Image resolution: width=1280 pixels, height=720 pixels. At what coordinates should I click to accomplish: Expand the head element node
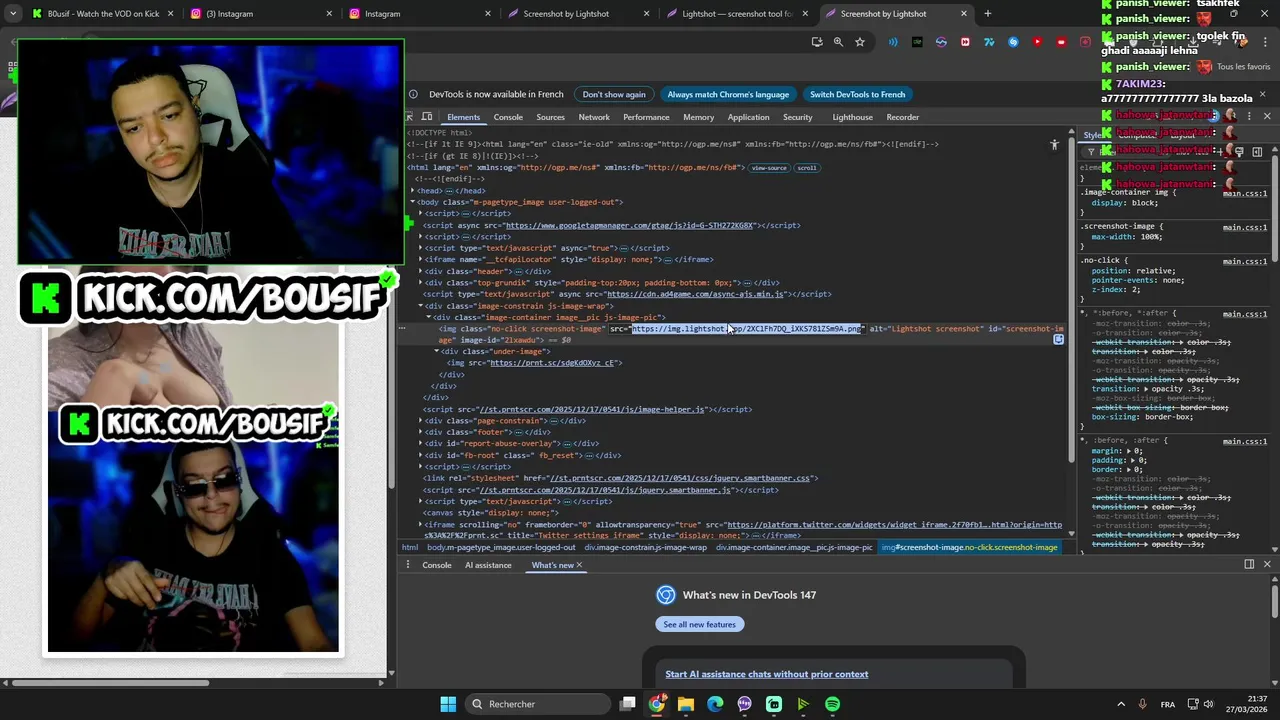(x=412, y=190)
